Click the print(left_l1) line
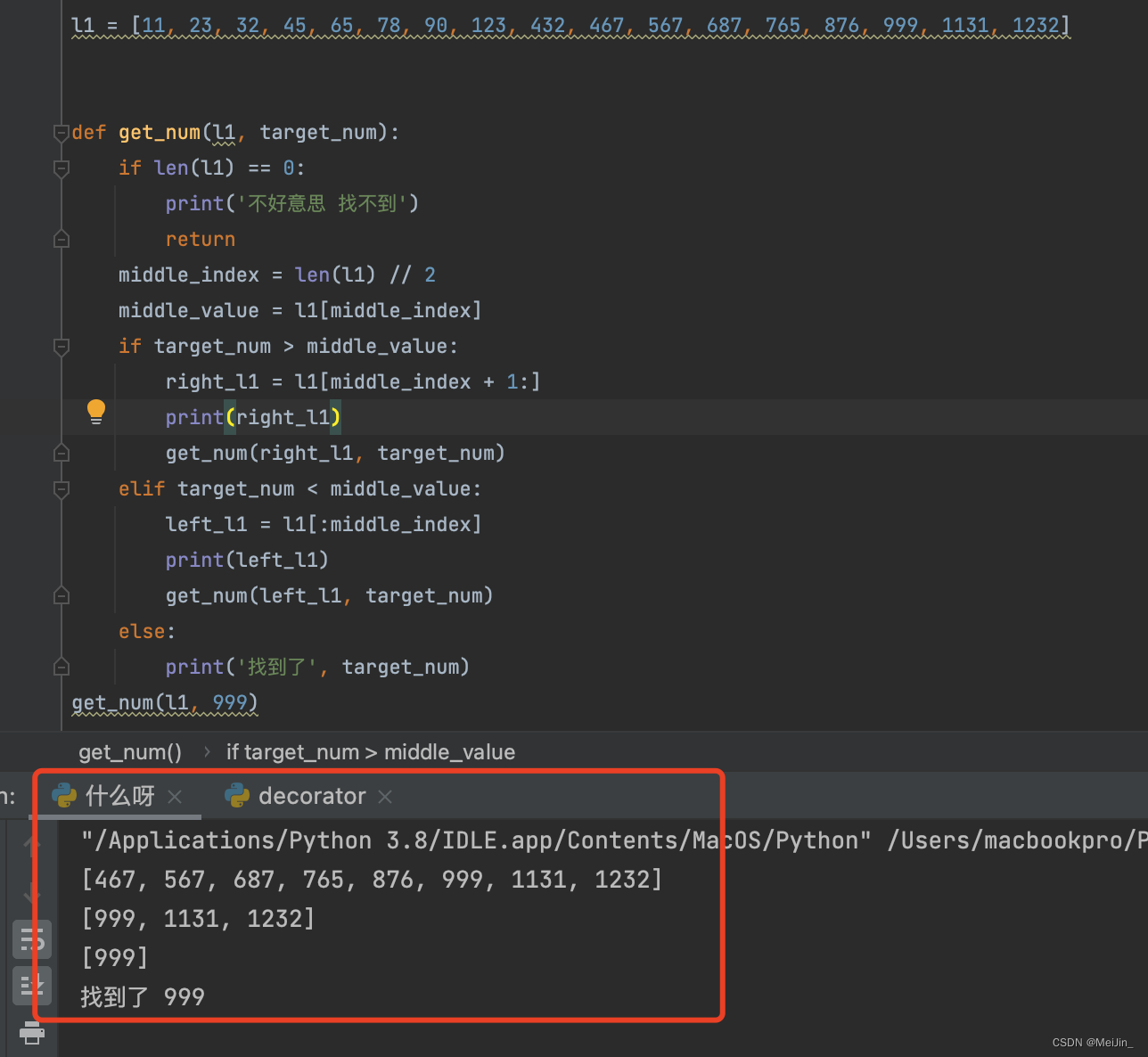The height and width of the screenshot is (1057, 1148). [x=247, y=560]
